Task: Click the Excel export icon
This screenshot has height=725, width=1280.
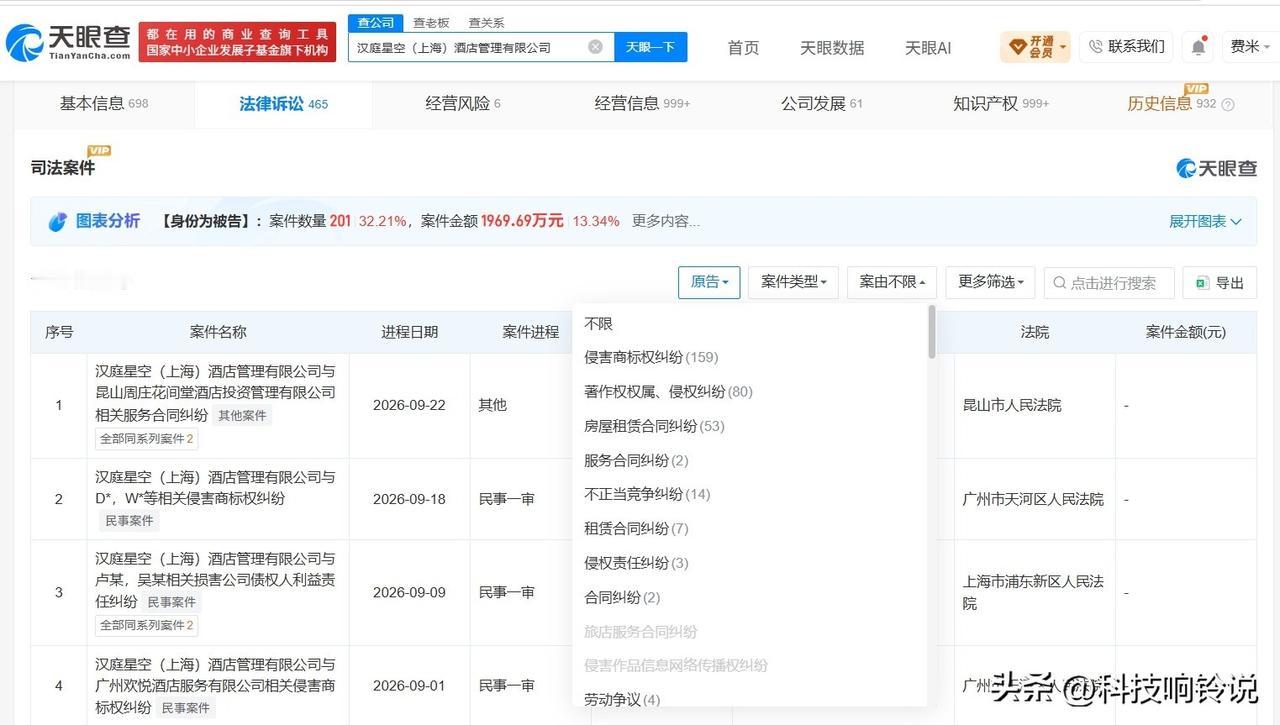Action: 1202,283
